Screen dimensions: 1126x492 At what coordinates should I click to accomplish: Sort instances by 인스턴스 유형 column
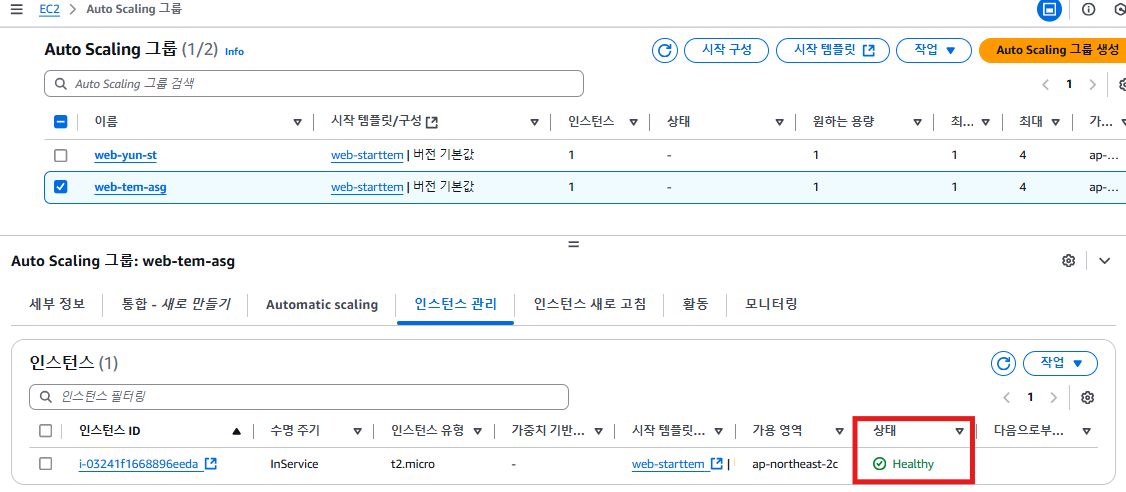coord(478,431)
